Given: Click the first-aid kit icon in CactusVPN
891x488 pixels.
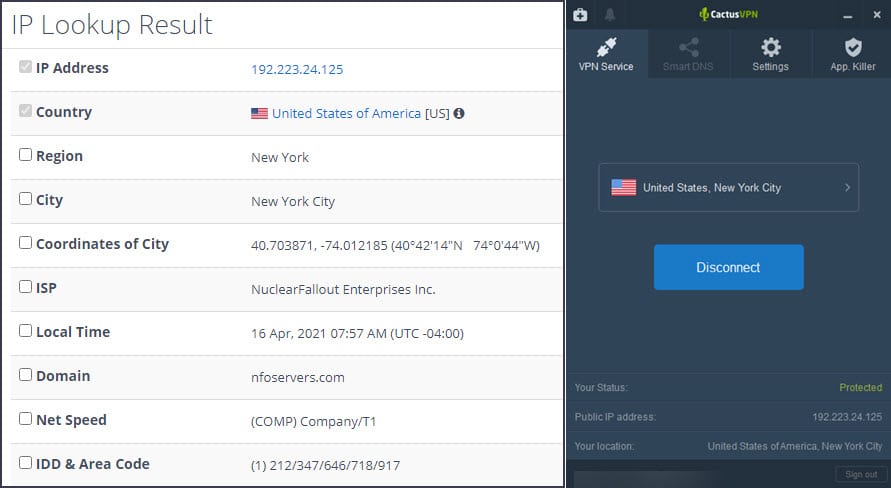Looking at the screenshot, I should [x=580, y=15].
